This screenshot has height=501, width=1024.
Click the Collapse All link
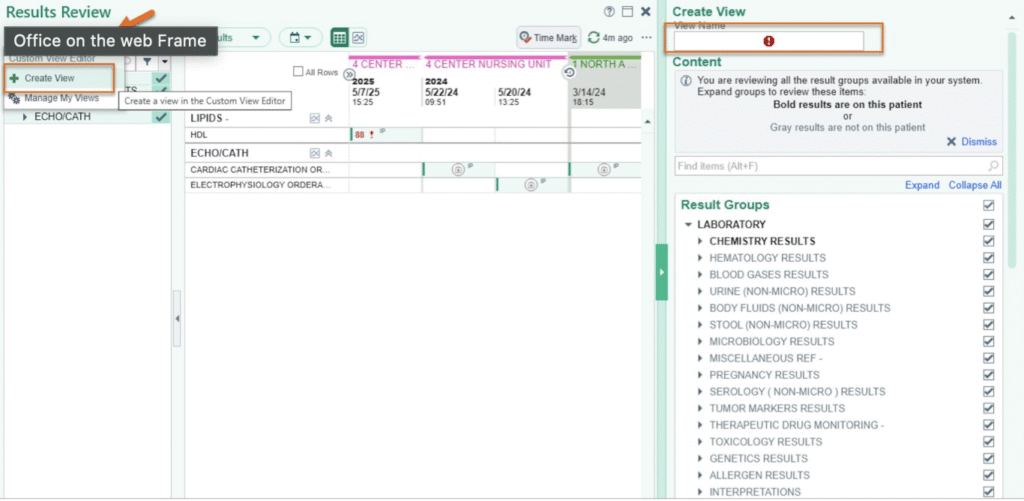pyautogui.click(x=974, y=185)
